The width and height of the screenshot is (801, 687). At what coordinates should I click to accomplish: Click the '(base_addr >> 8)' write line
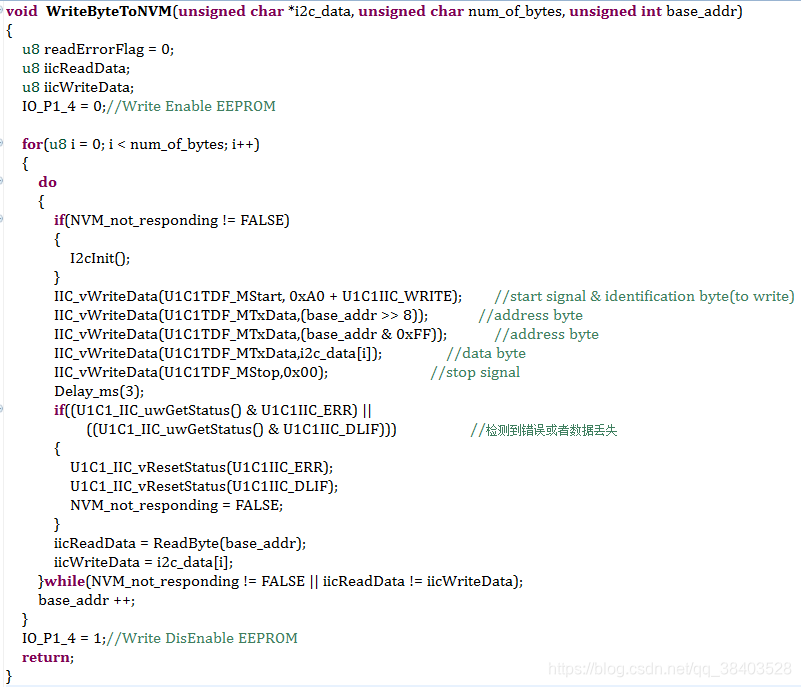click(x=241, y=315)
